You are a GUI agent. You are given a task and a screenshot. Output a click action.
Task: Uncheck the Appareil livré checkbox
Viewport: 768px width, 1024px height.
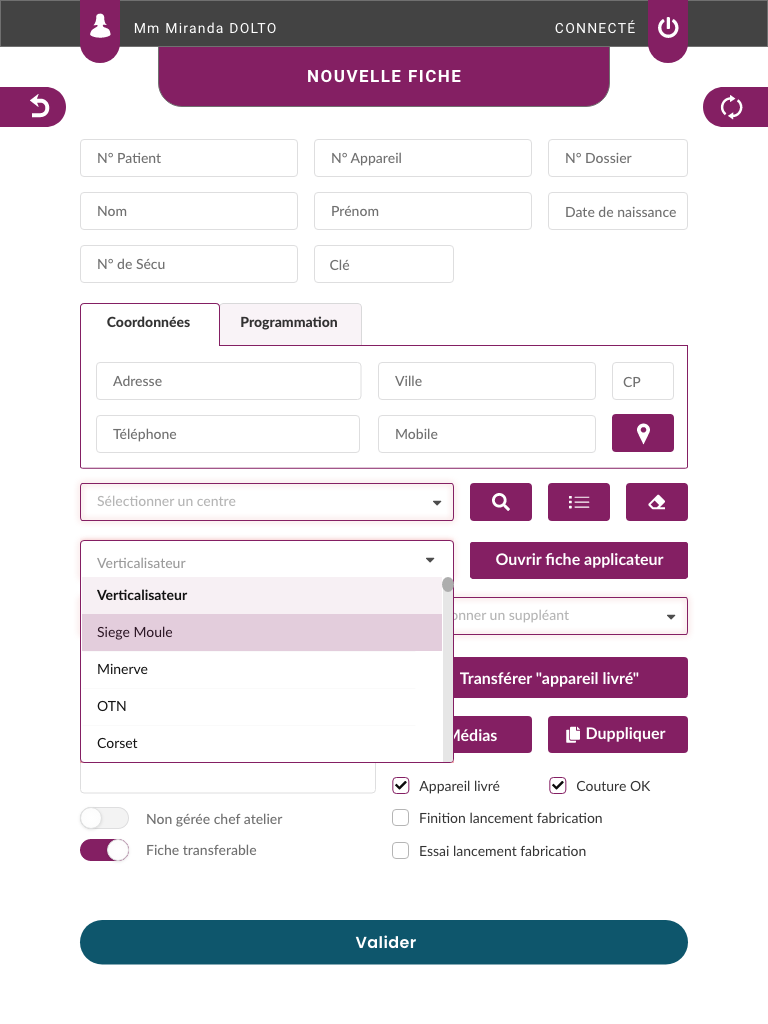coord(400,786)
